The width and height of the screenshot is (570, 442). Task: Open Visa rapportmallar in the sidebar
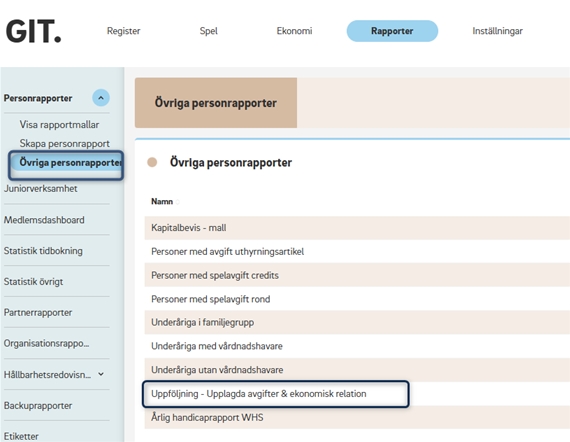[59, 125]
